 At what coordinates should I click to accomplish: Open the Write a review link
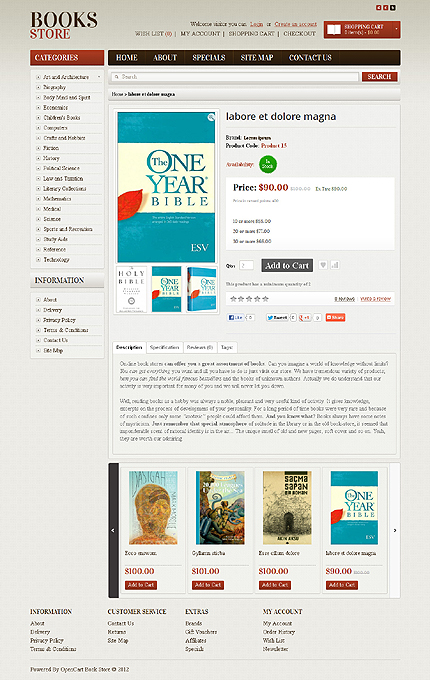375,299
